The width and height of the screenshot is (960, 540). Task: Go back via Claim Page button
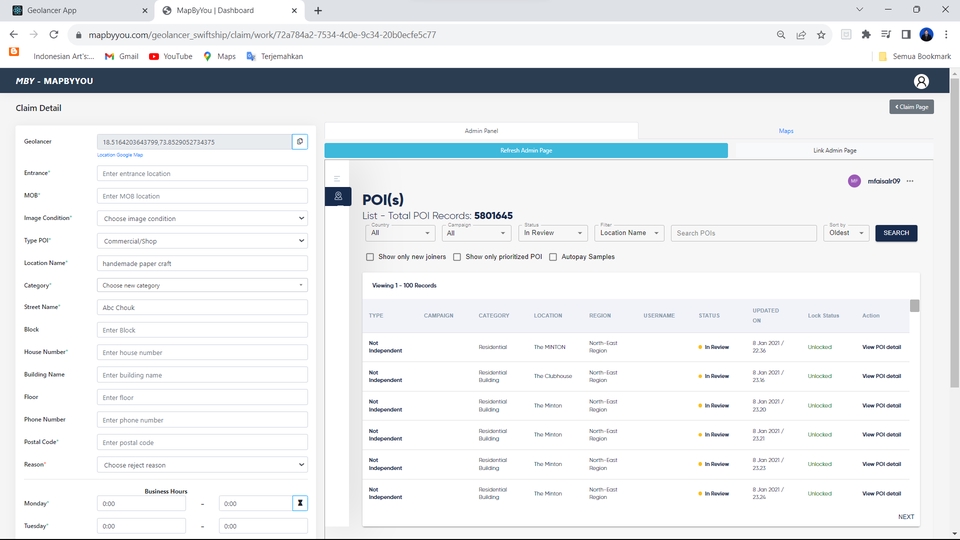(912, 107)
